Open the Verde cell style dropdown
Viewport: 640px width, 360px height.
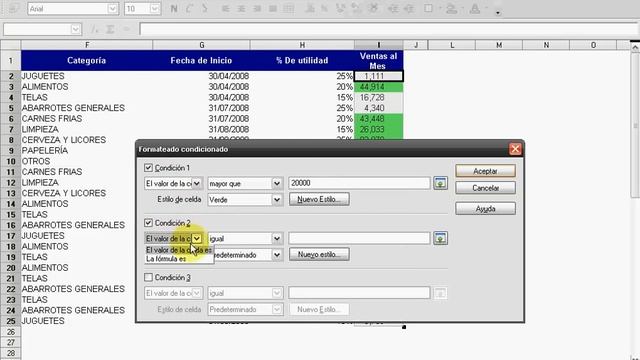[x=277, y=200]
